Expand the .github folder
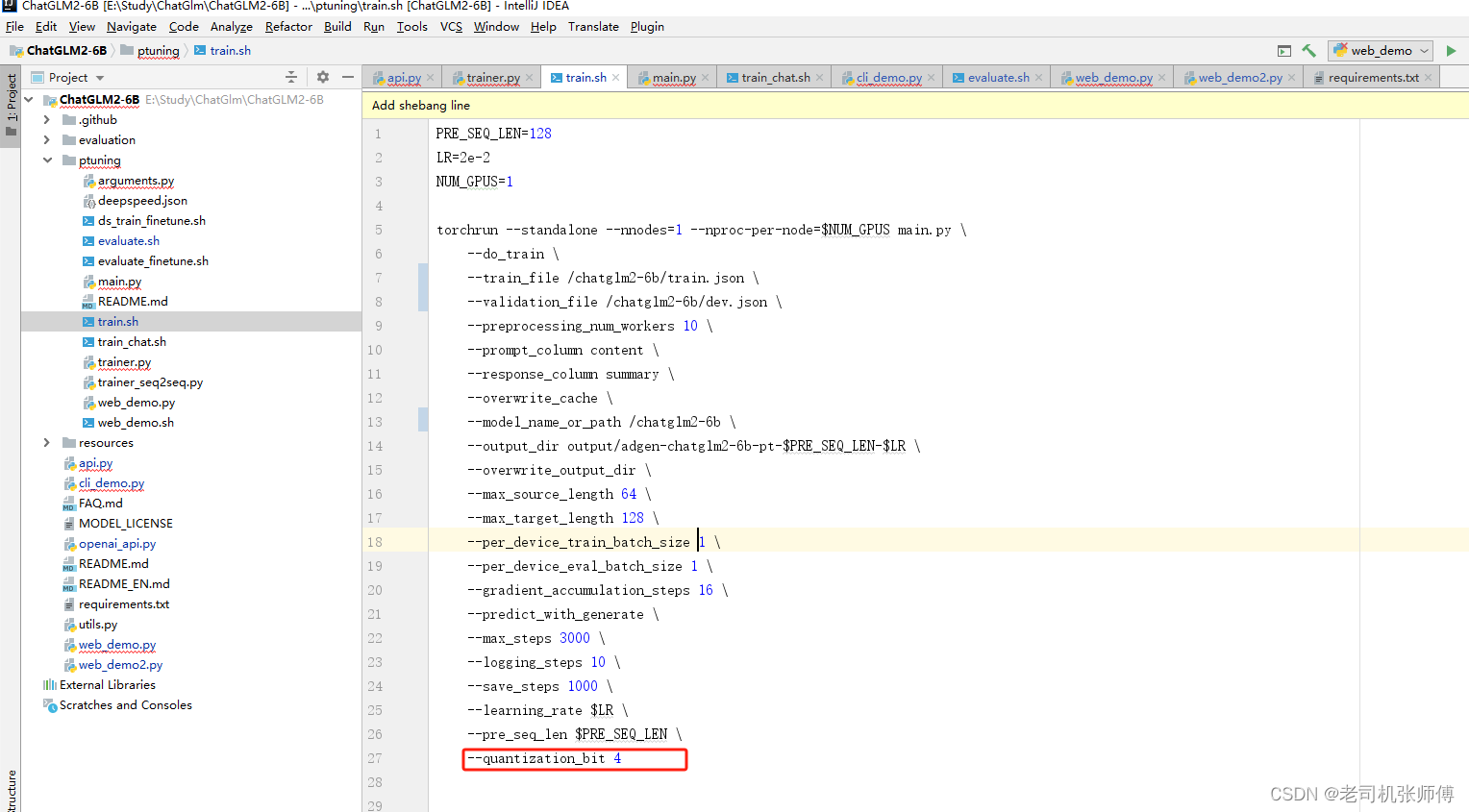Image resolution: width=1469 pixels, height=812 pixels. coord(46,120)
